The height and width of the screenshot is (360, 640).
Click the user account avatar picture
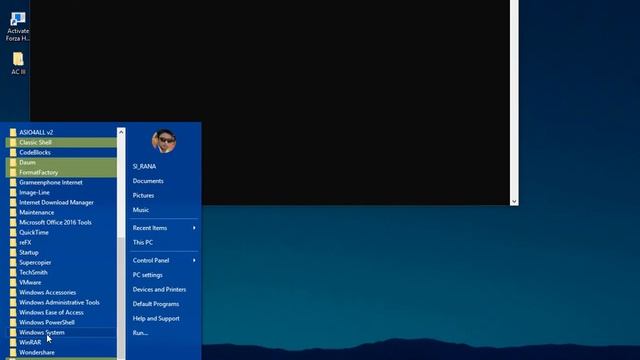click(164, 141)
